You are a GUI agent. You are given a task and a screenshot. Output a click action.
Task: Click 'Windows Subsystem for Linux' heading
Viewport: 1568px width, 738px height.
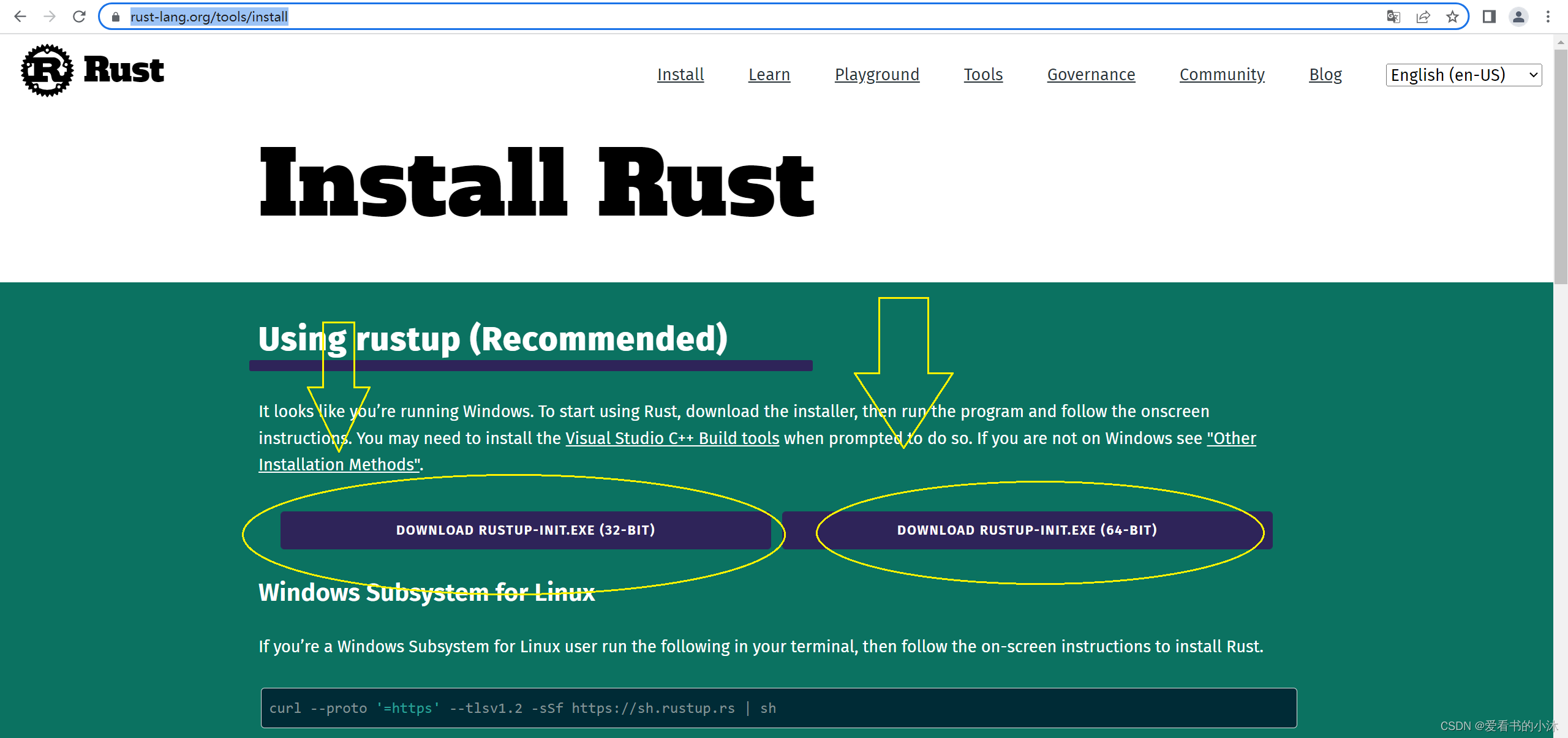[x=426, y=592]
